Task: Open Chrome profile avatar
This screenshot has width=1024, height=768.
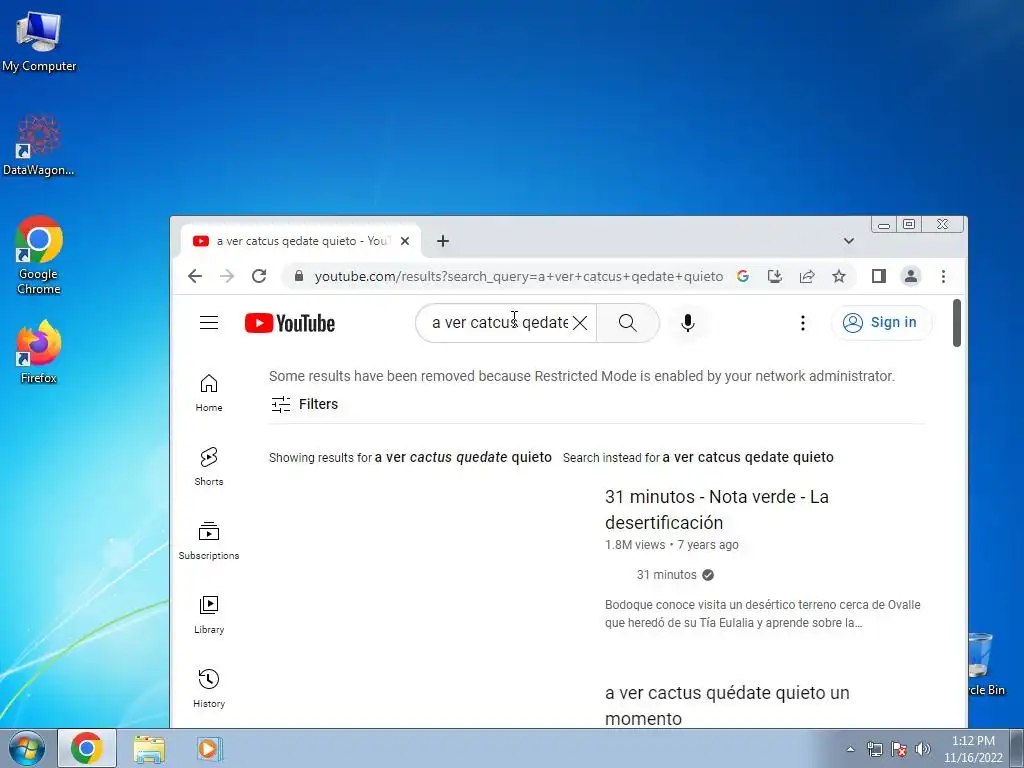Action: coord(911,276)
